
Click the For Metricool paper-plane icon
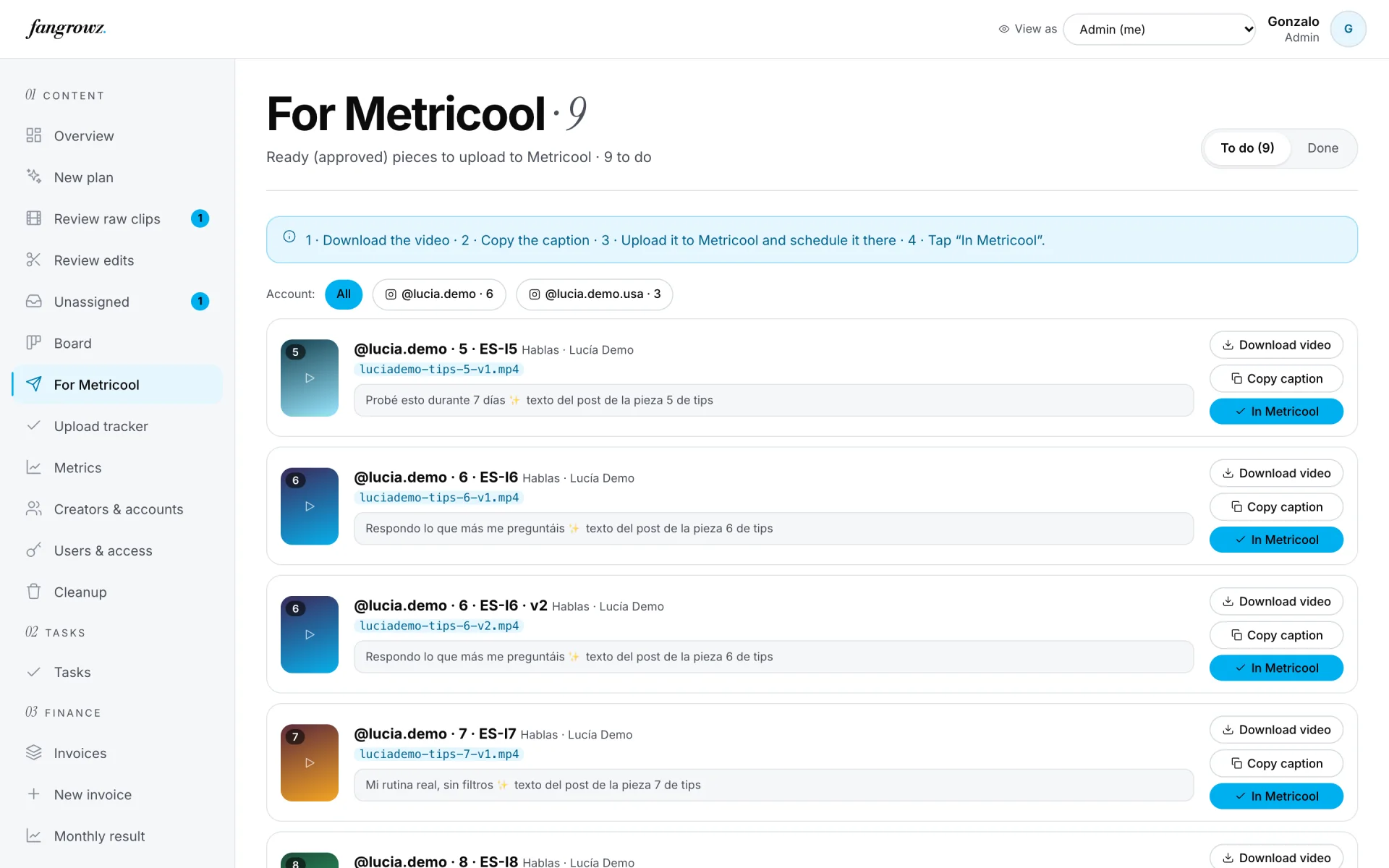click(x=33, y=384)
